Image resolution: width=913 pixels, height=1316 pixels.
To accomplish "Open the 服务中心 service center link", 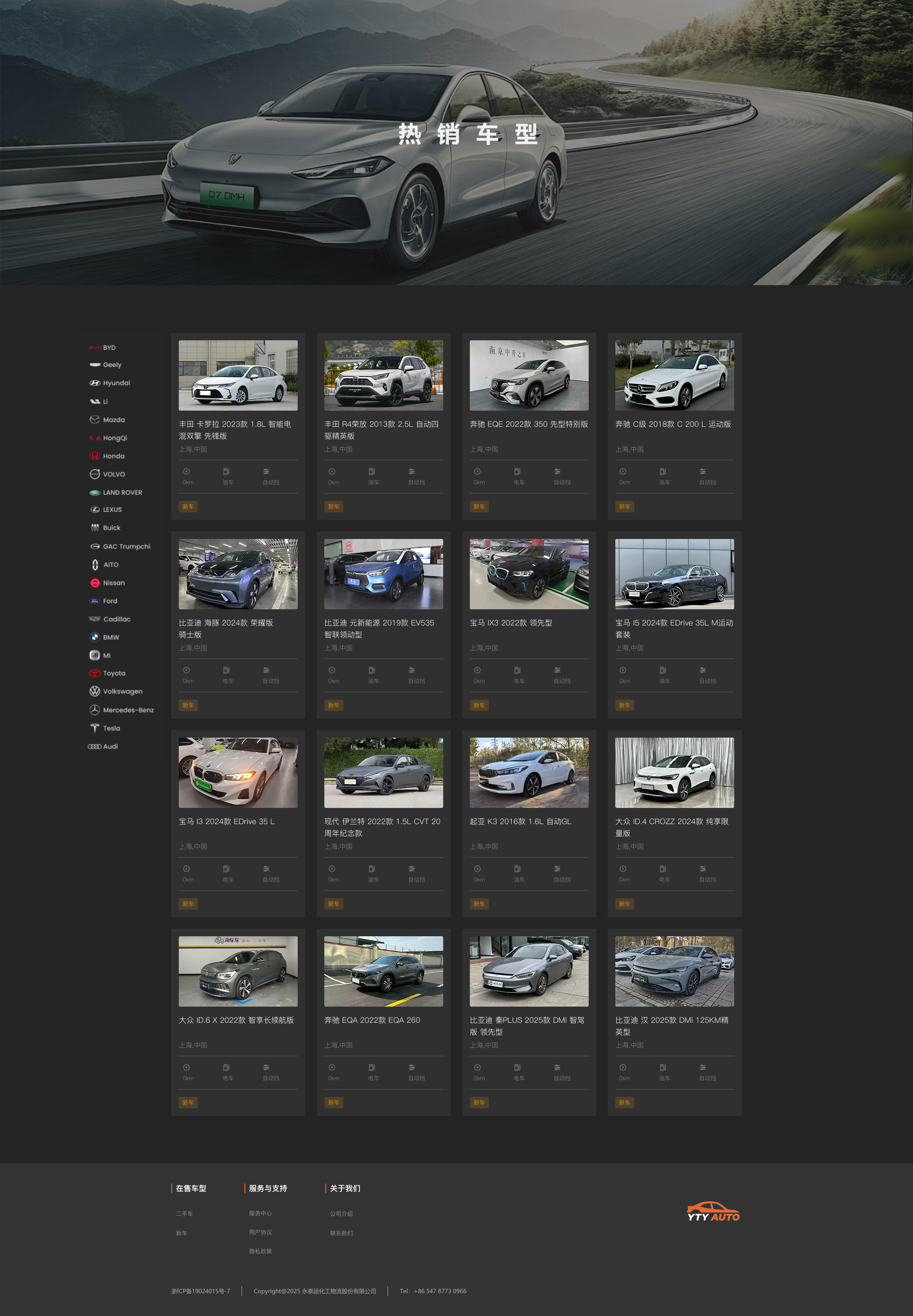I will pos(260,1213).
